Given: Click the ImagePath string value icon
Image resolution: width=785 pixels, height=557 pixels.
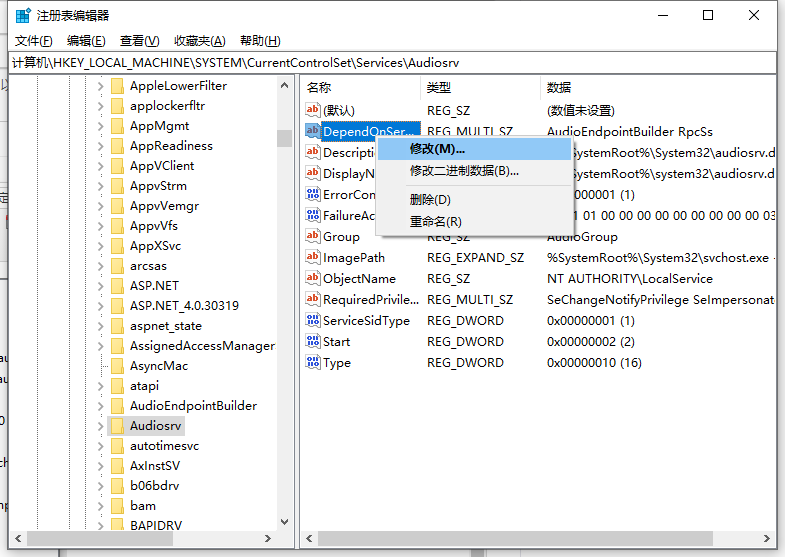Looking at the screenshot, I should pos(313,258).
